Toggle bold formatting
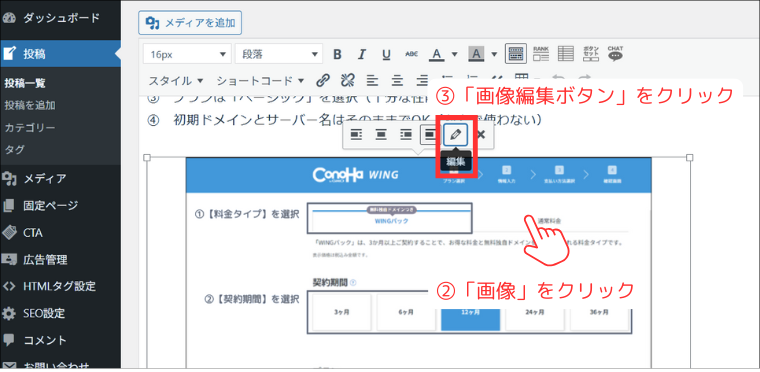Image resolution: width=760 pixels, height=372 pixels. [338, 54]
